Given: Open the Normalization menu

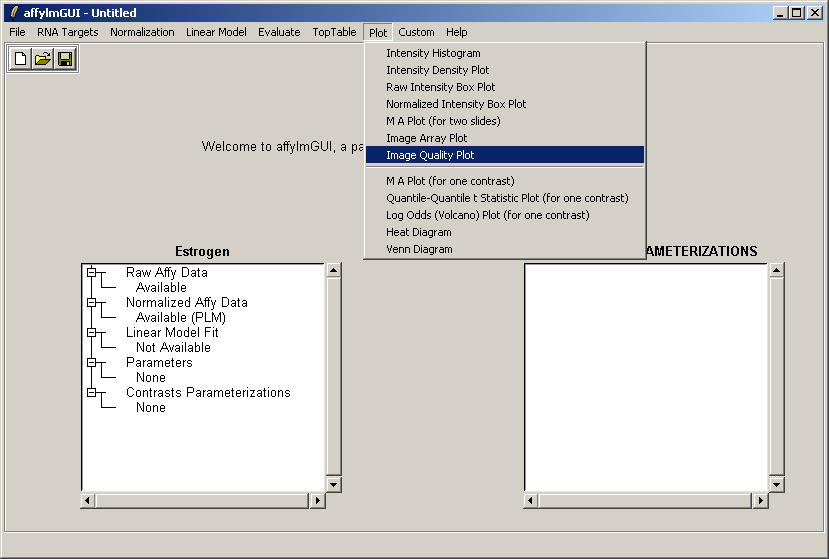Looking at the screenshot, I should pos(142,32).
